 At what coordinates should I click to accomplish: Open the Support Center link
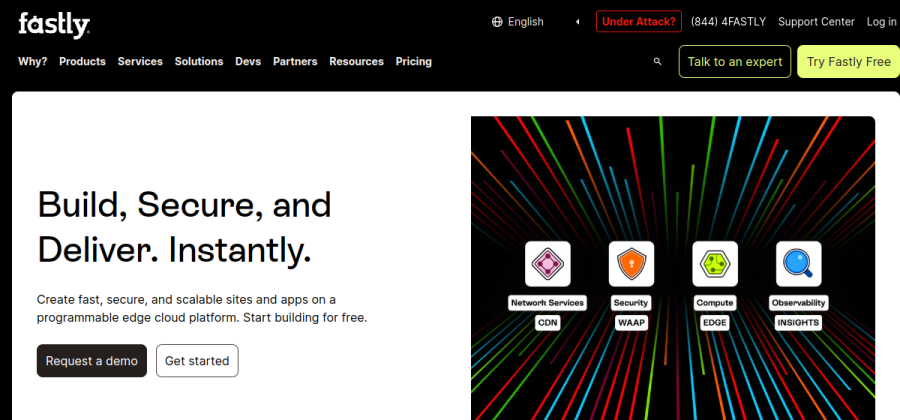click(x=816, y=22)
